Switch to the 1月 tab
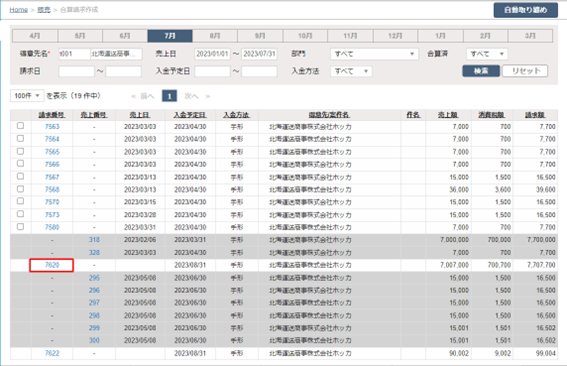567x366 pixels. pos(440,36)
